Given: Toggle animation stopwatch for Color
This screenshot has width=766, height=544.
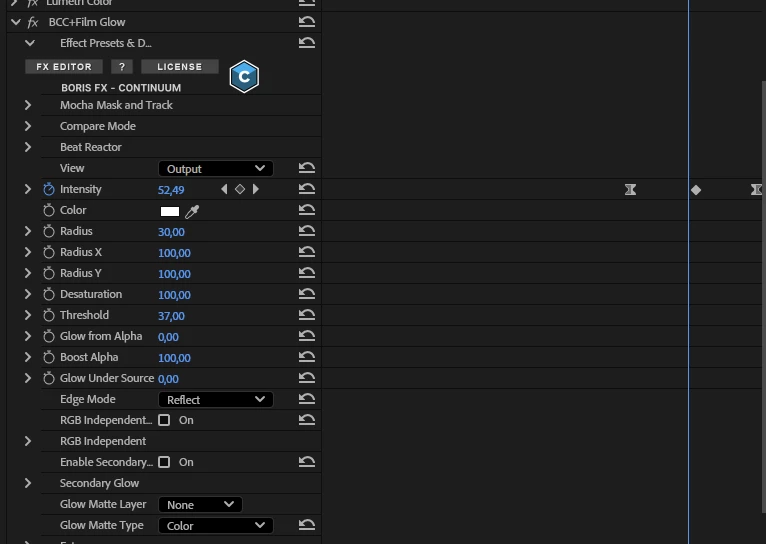Looking at the screenshot, I should tap(49, 210).
